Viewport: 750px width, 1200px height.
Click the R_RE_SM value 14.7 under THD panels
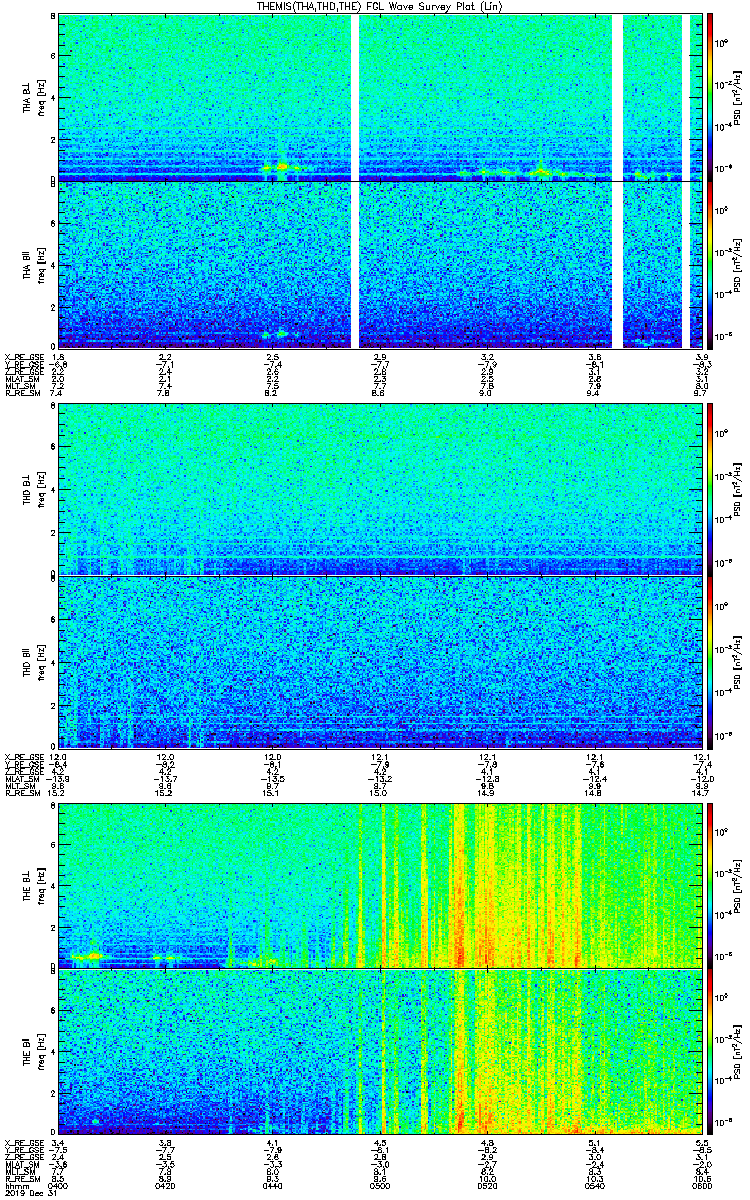tap(702, 792)
